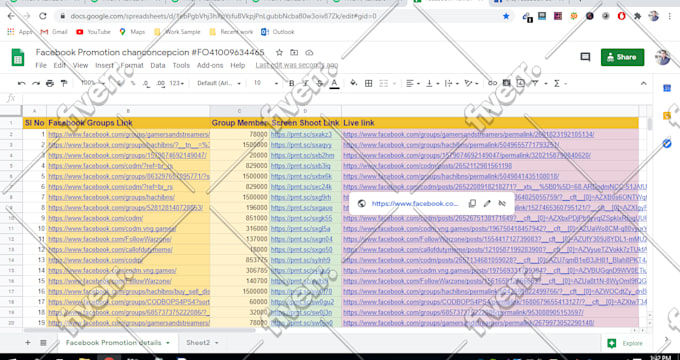Open Keep notes in the side panel
Screen dimensions: 680x360
tap(667, 115)
